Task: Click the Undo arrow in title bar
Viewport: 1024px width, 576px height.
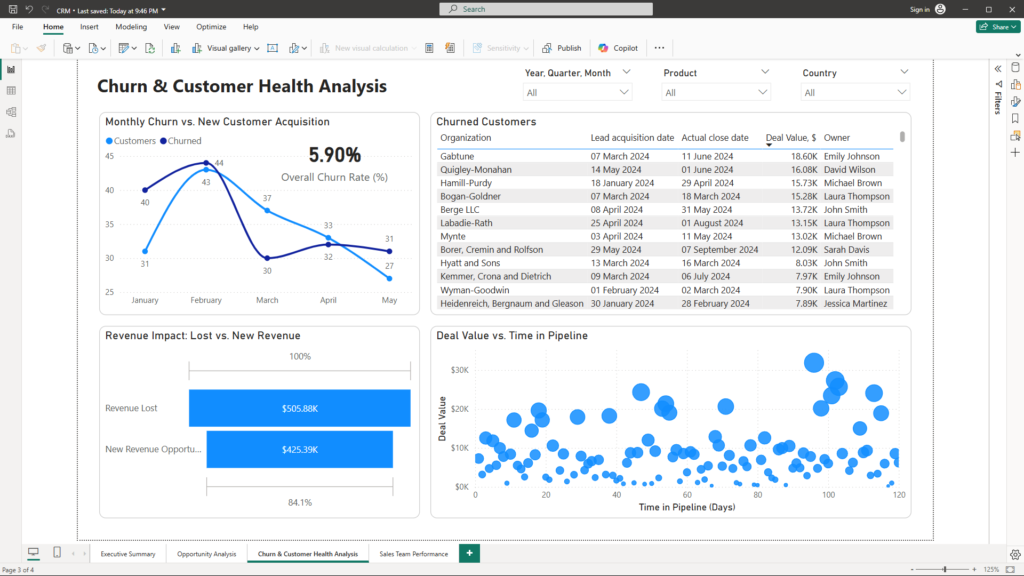Action: (x=29, y=9)
